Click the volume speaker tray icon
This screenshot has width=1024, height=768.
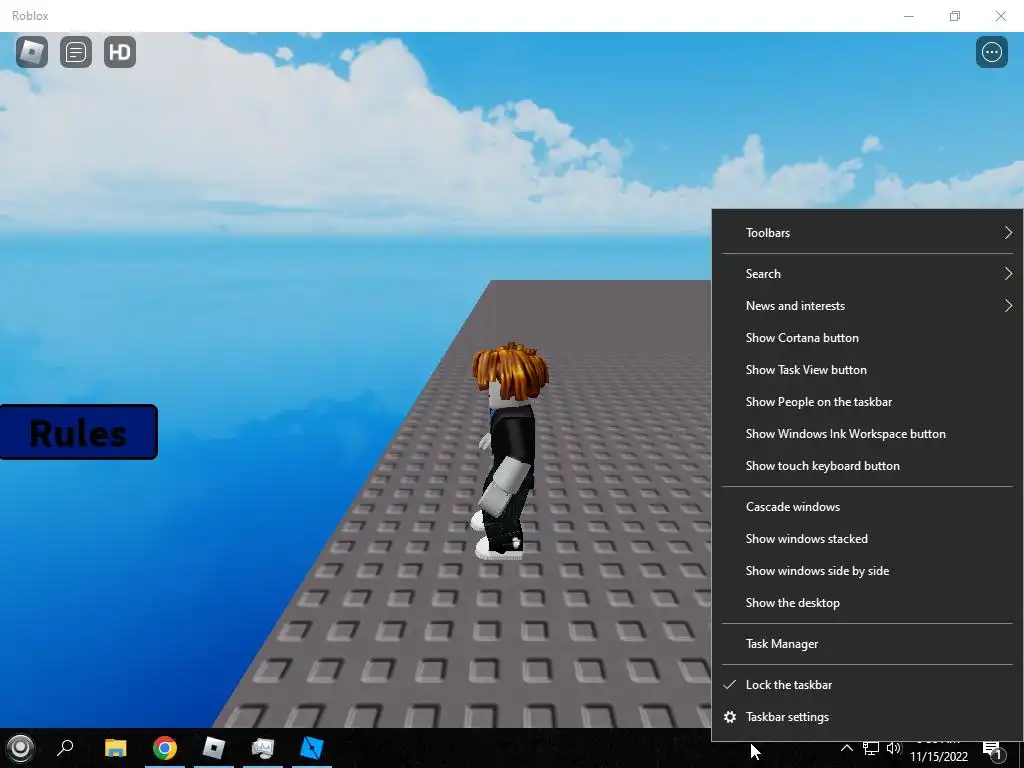point(894,748)
